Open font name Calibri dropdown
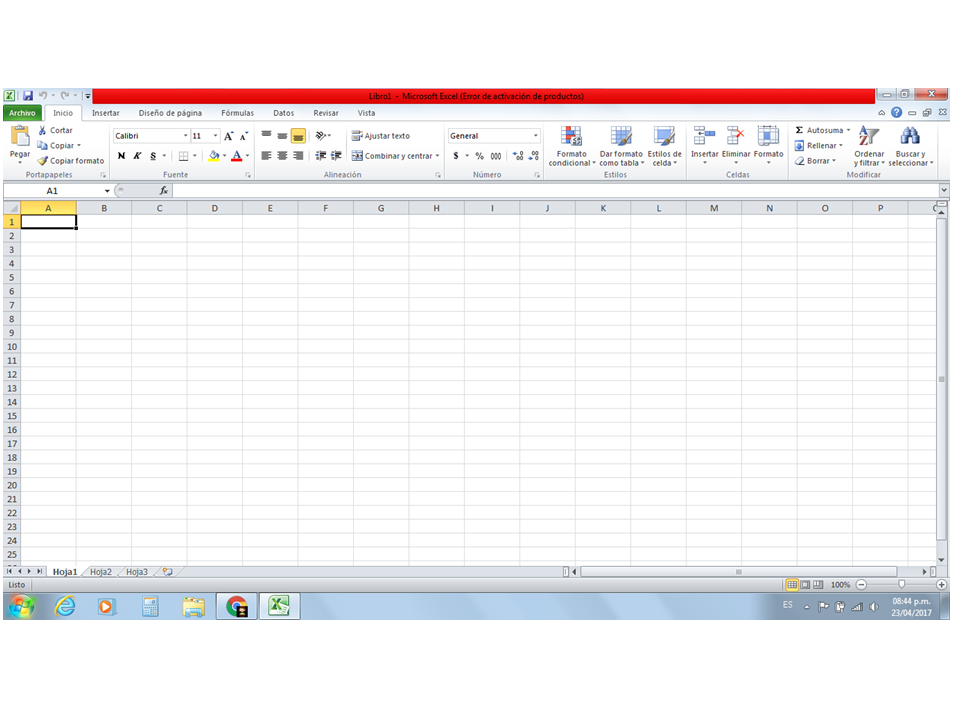This screenshot has width=960, height=720. [x=186, y=136]
